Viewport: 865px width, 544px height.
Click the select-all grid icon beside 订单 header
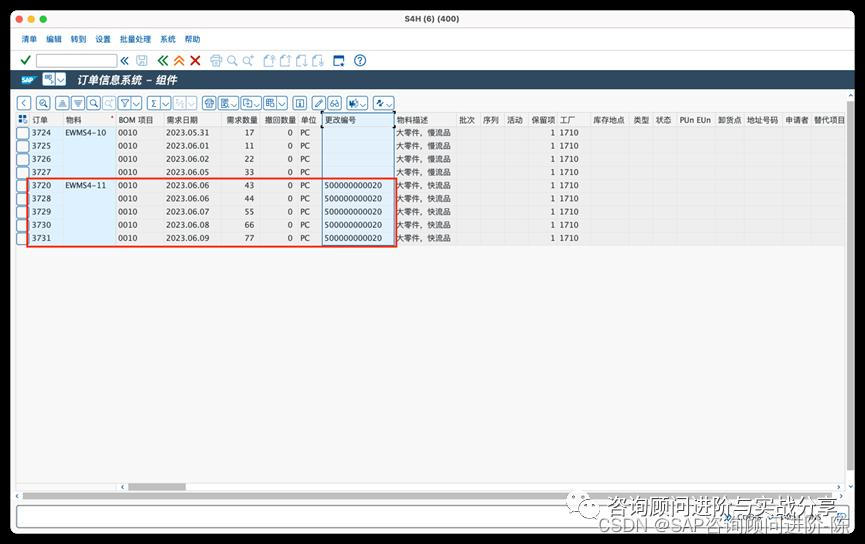[23, 119]
